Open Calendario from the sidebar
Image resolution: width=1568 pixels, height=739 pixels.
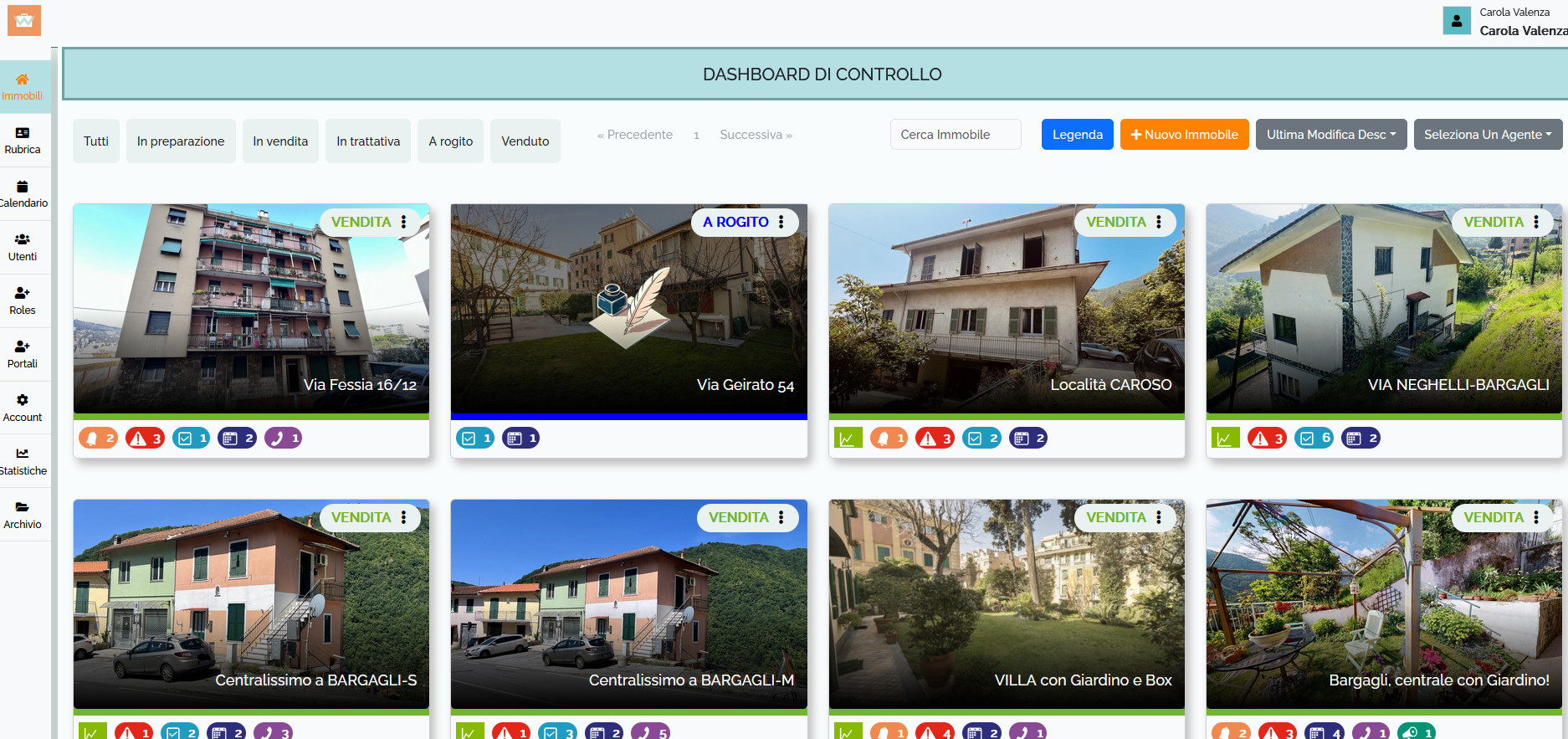coord(23,187)
